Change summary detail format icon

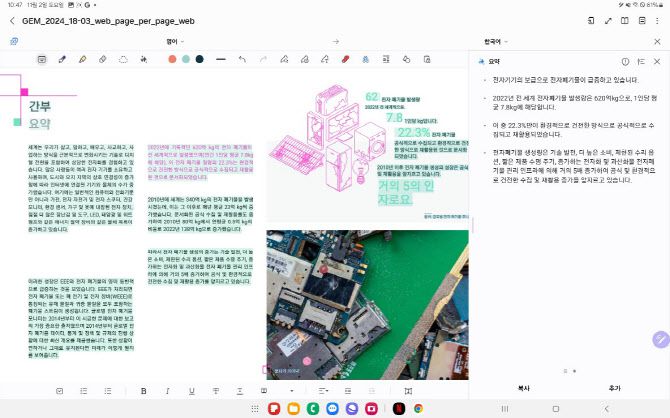(641, 62)
